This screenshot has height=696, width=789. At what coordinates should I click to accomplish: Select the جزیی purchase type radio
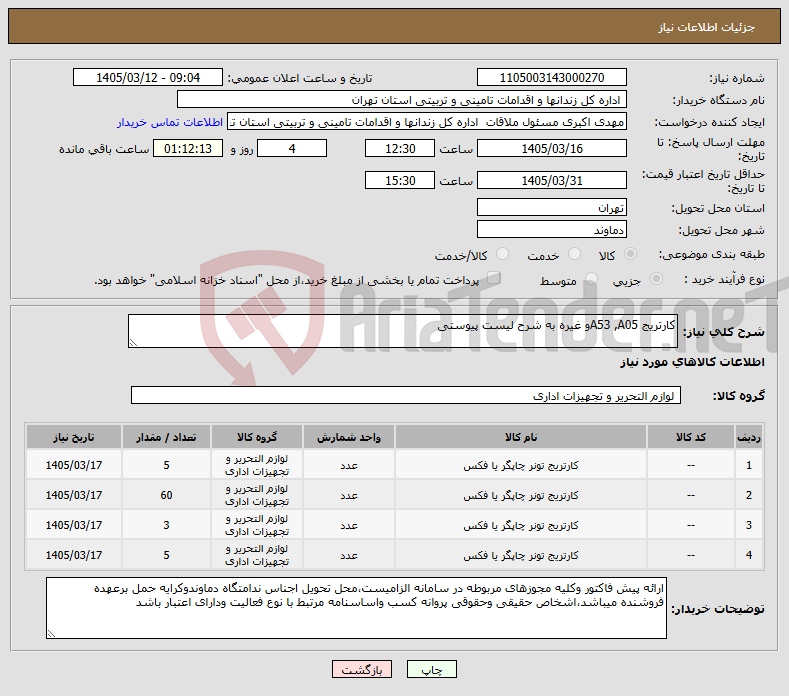[x=656, y=279]
